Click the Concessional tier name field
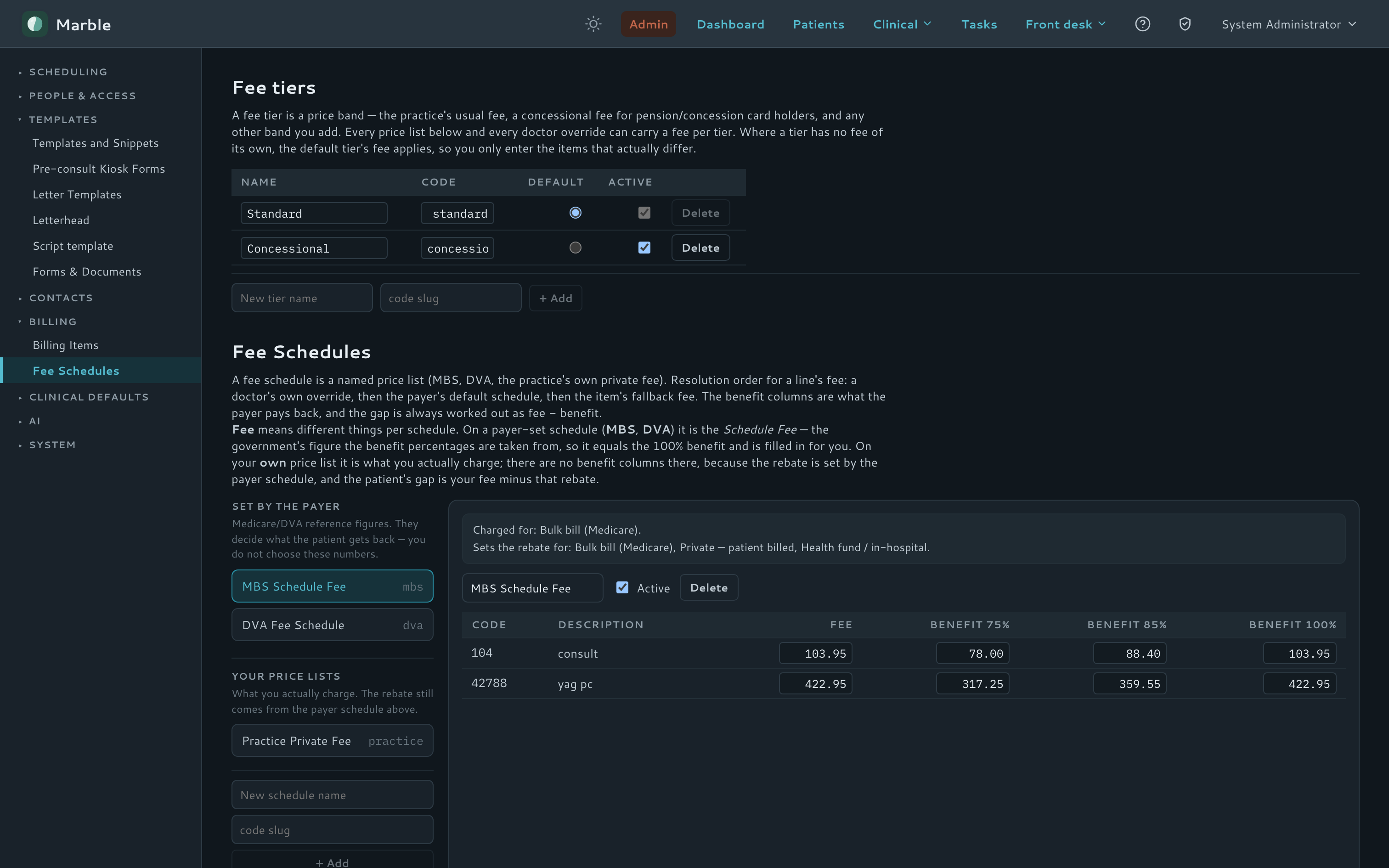Screen dimensions: 1389x868 coord(314,248)
